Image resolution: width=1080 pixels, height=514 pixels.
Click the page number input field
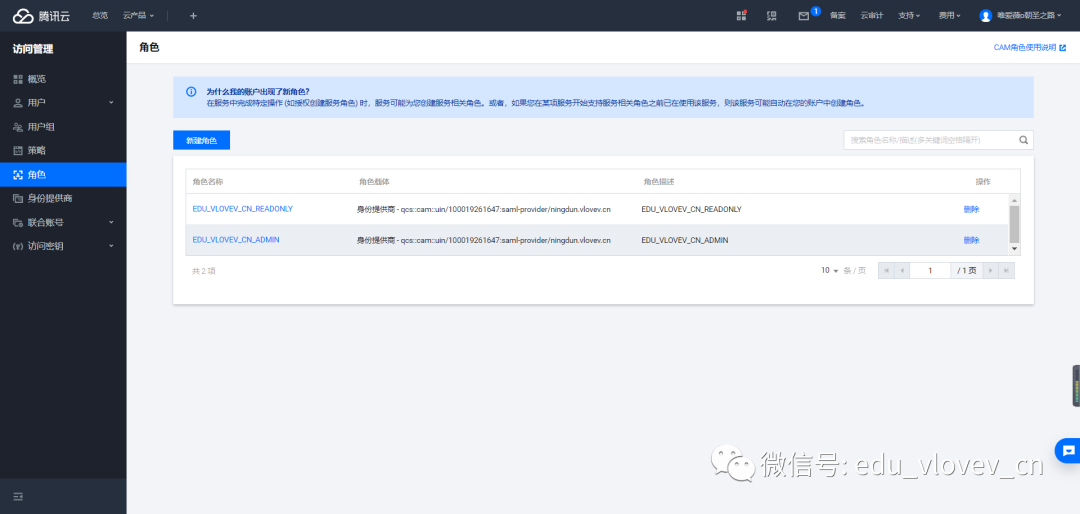(930, 271)
